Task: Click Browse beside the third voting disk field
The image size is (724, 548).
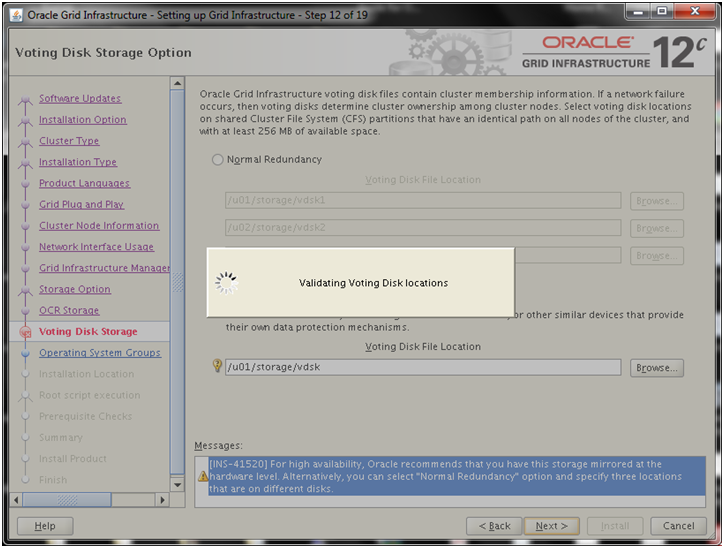Action: point(657,256)
